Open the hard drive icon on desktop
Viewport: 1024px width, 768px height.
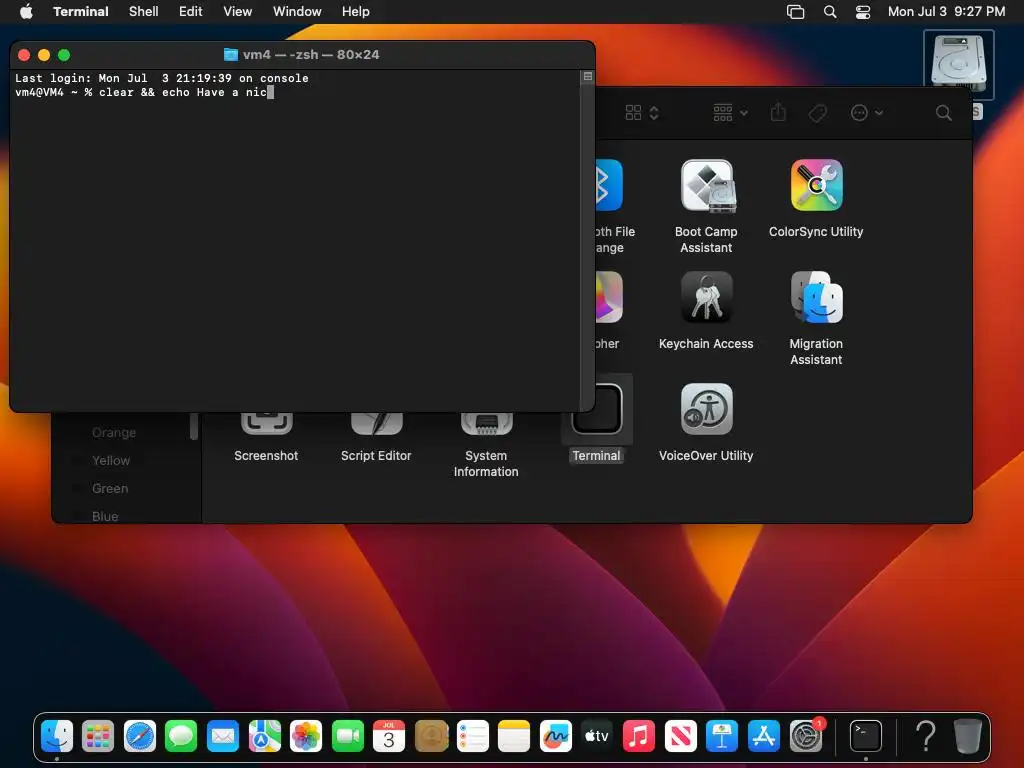point(959,64)
